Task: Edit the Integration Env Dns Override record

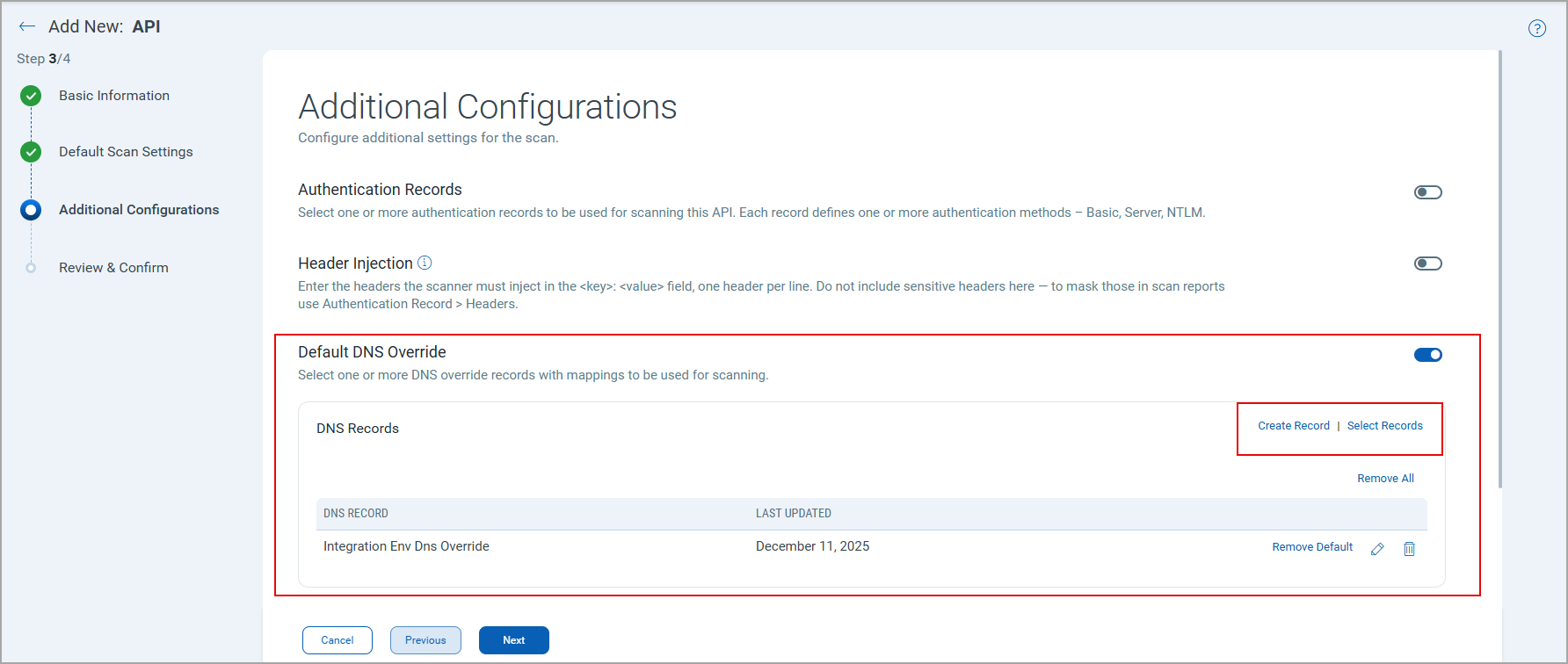Action: coord(1377,549)
